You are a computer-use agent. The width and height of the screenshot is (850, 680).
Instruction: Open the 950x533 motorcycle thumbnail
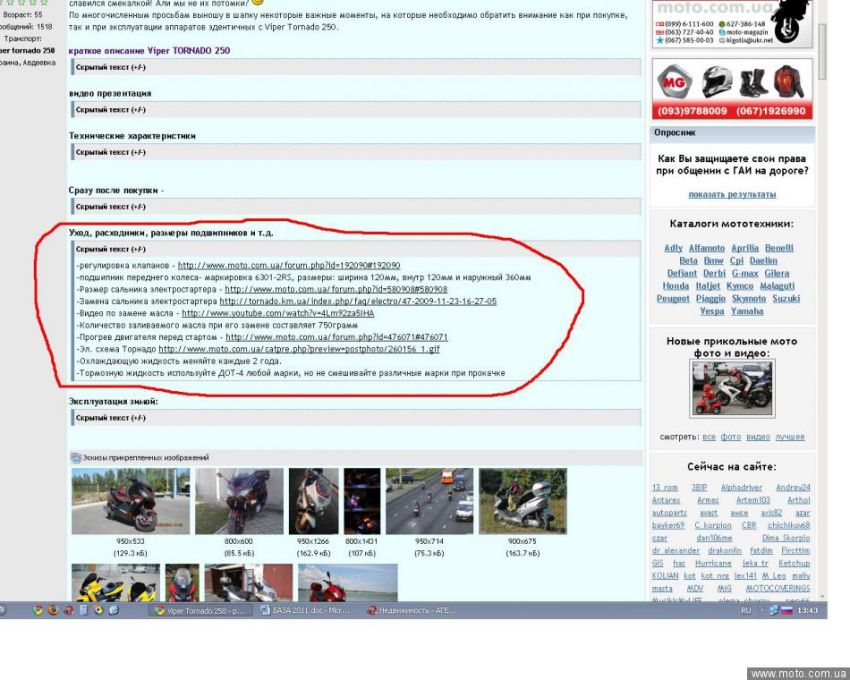[130, 501]
